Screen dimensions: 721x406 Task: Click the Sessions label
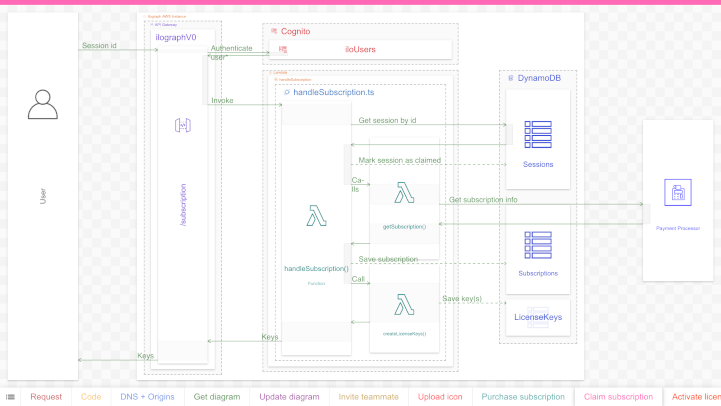[x=538, y=165]
